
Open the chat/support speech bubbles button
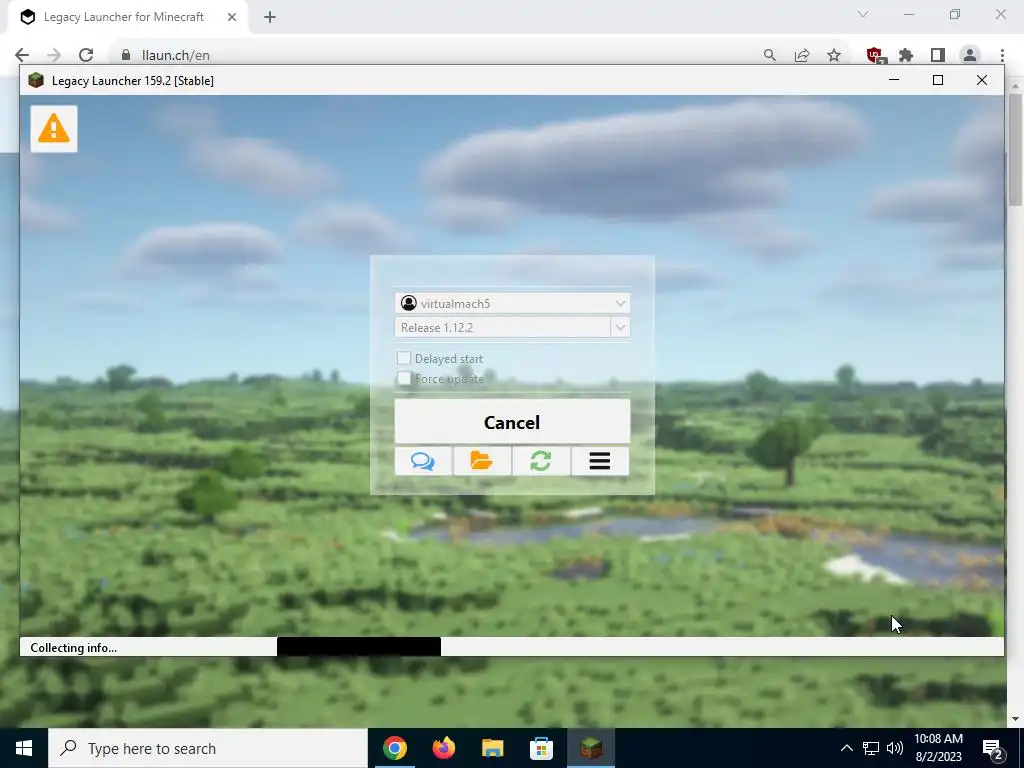point(423,461)
